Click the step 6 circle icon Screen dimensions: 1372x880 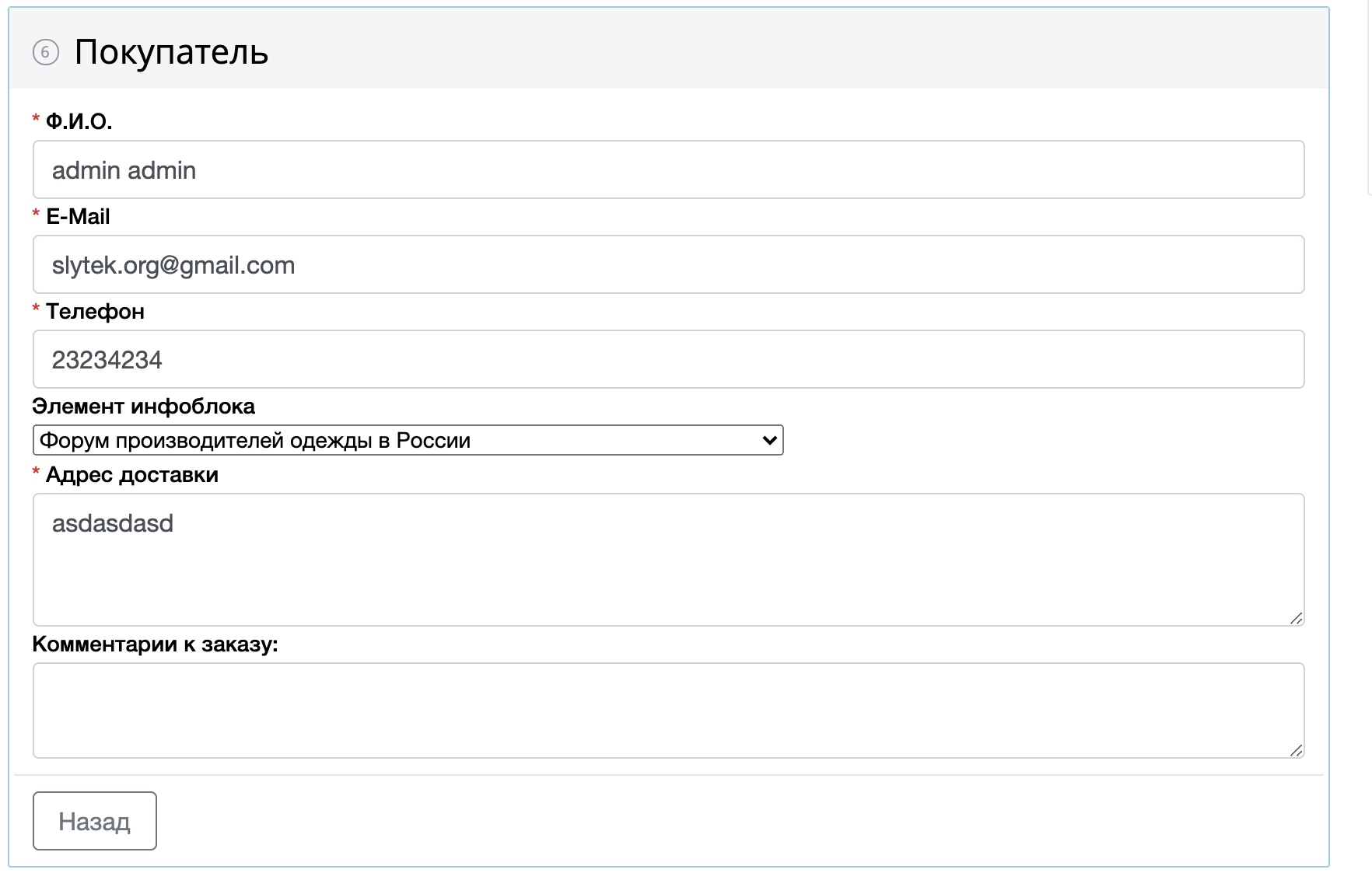point(46,53)
